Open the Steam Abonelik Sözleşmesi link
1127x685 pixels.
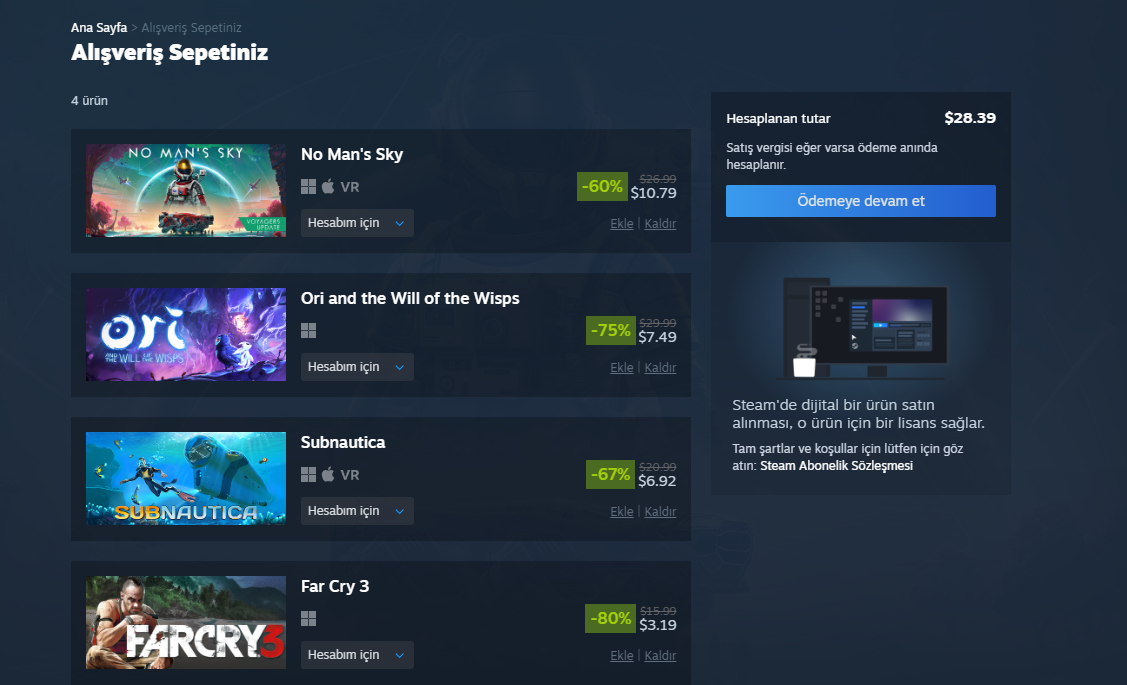pyautogui.click(x=837, y=466)
